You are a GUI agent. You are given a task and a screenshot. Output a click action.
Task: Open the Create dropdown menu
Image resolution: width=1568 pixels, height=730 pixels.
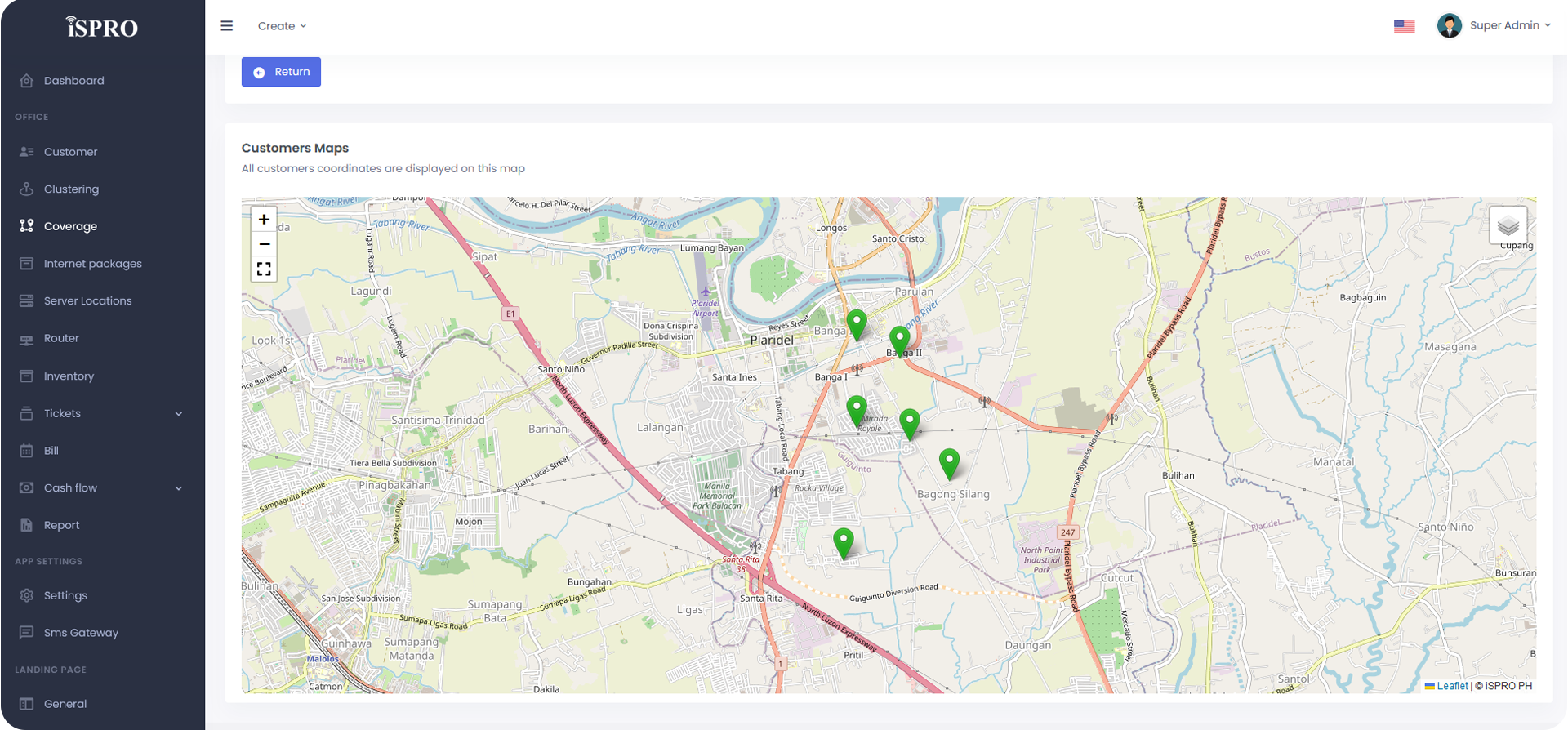click(x=283, y=26)
